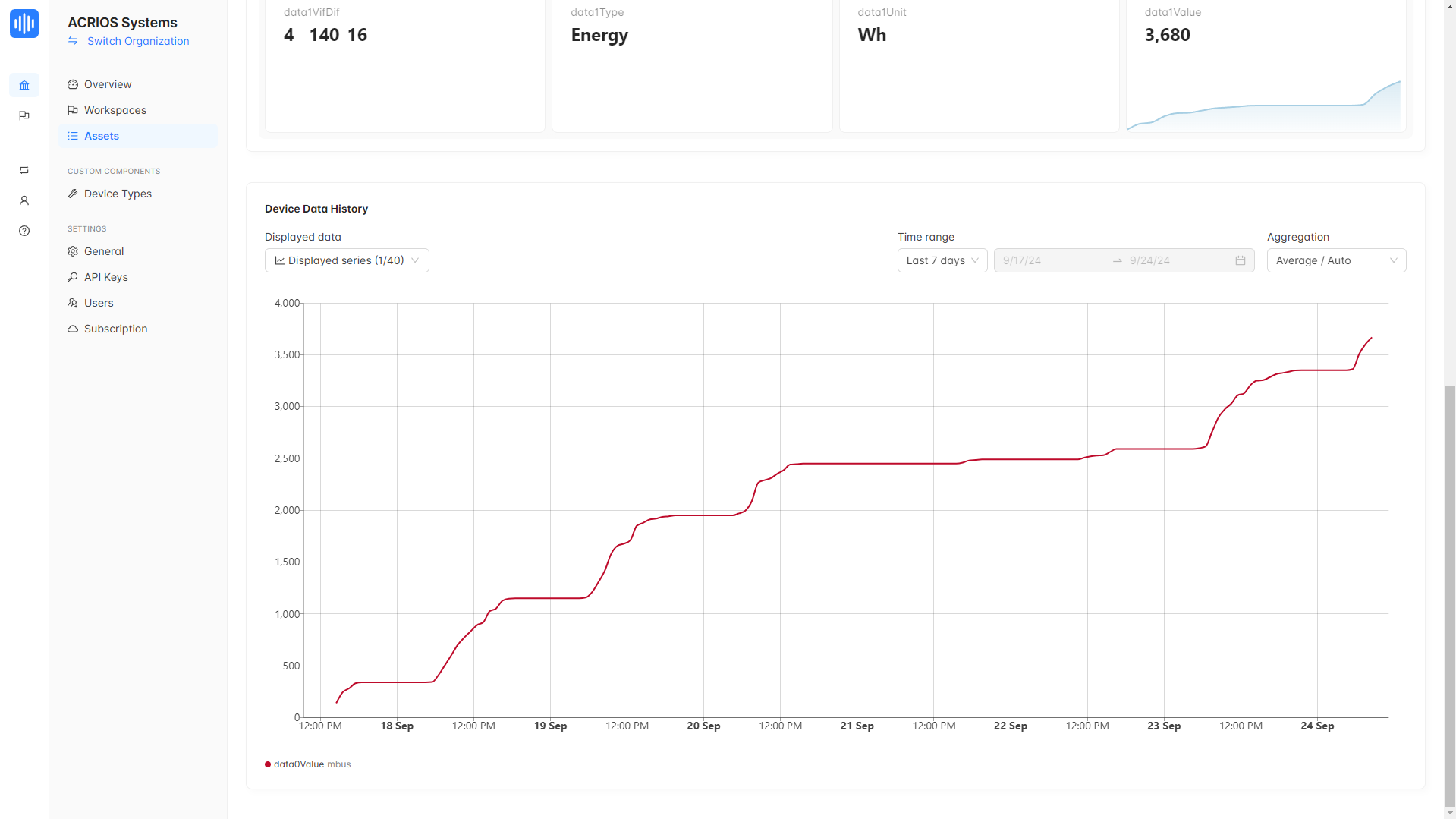Screen dimensions: 1456x819
Task: Click the calendar icon in the date range
Action: [x=1240, y=260]
